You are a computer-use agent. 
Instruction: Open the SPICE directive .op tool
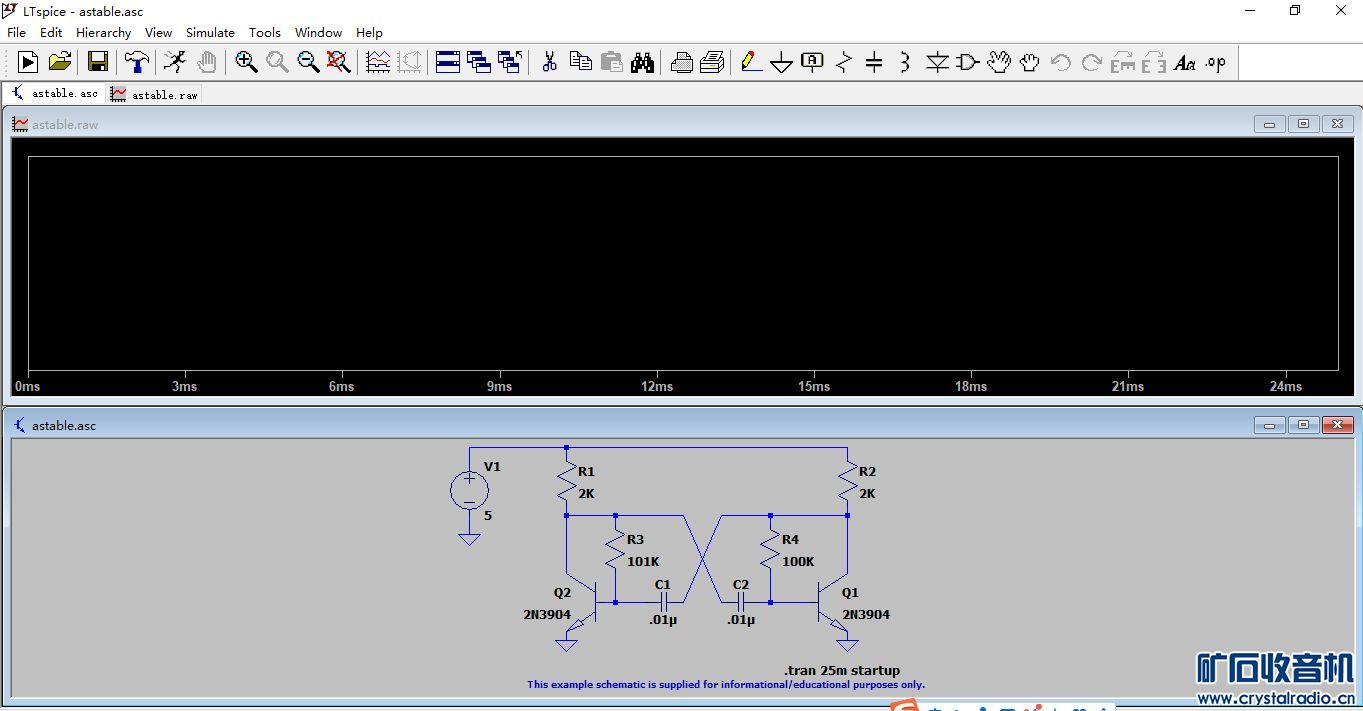point(1215,62)
